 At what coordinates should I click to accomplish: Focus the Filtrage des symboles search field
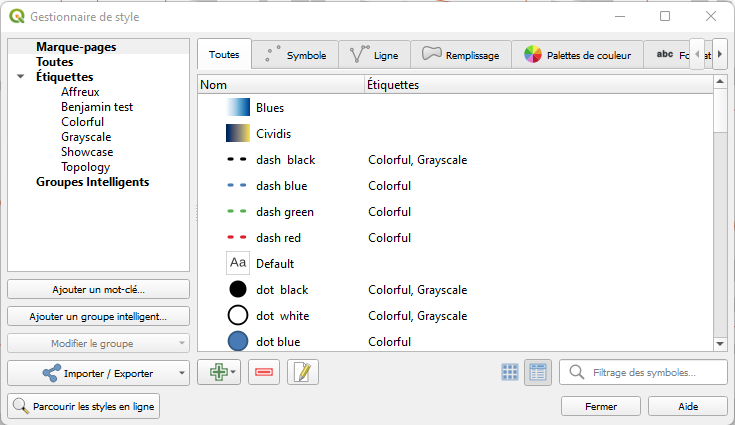643,373
